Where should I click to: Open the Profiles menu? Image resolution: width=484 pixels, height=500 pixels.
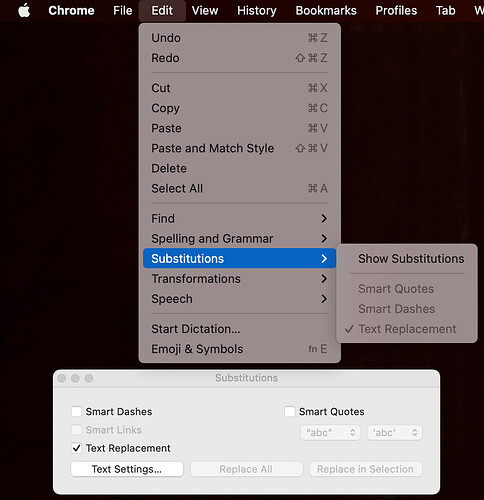click(x=396, y=11)
